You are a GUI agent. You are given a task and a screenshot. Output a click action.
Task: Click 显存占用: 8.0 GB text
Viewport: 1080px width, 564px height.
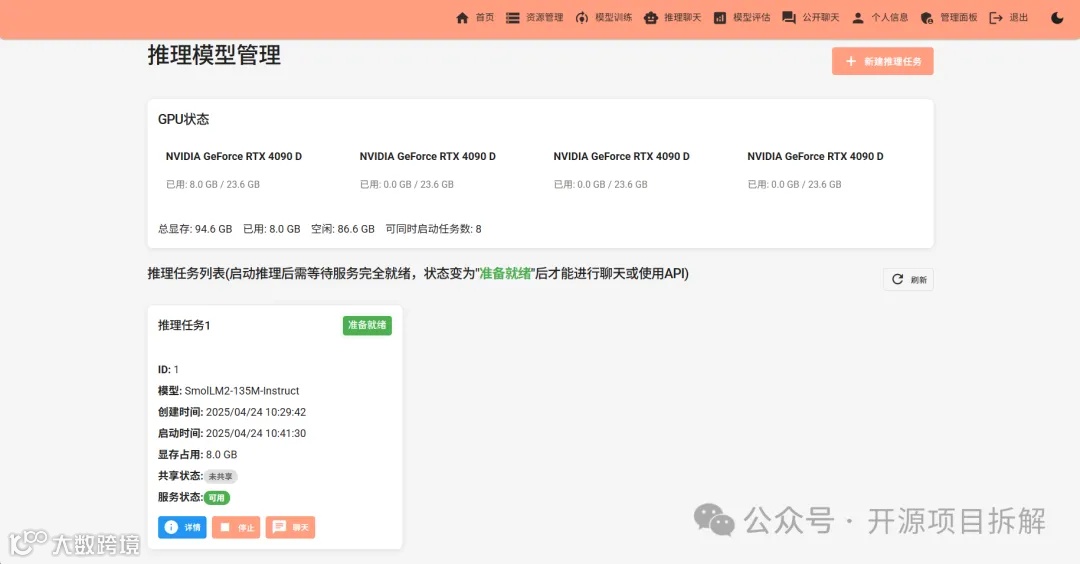198,455
